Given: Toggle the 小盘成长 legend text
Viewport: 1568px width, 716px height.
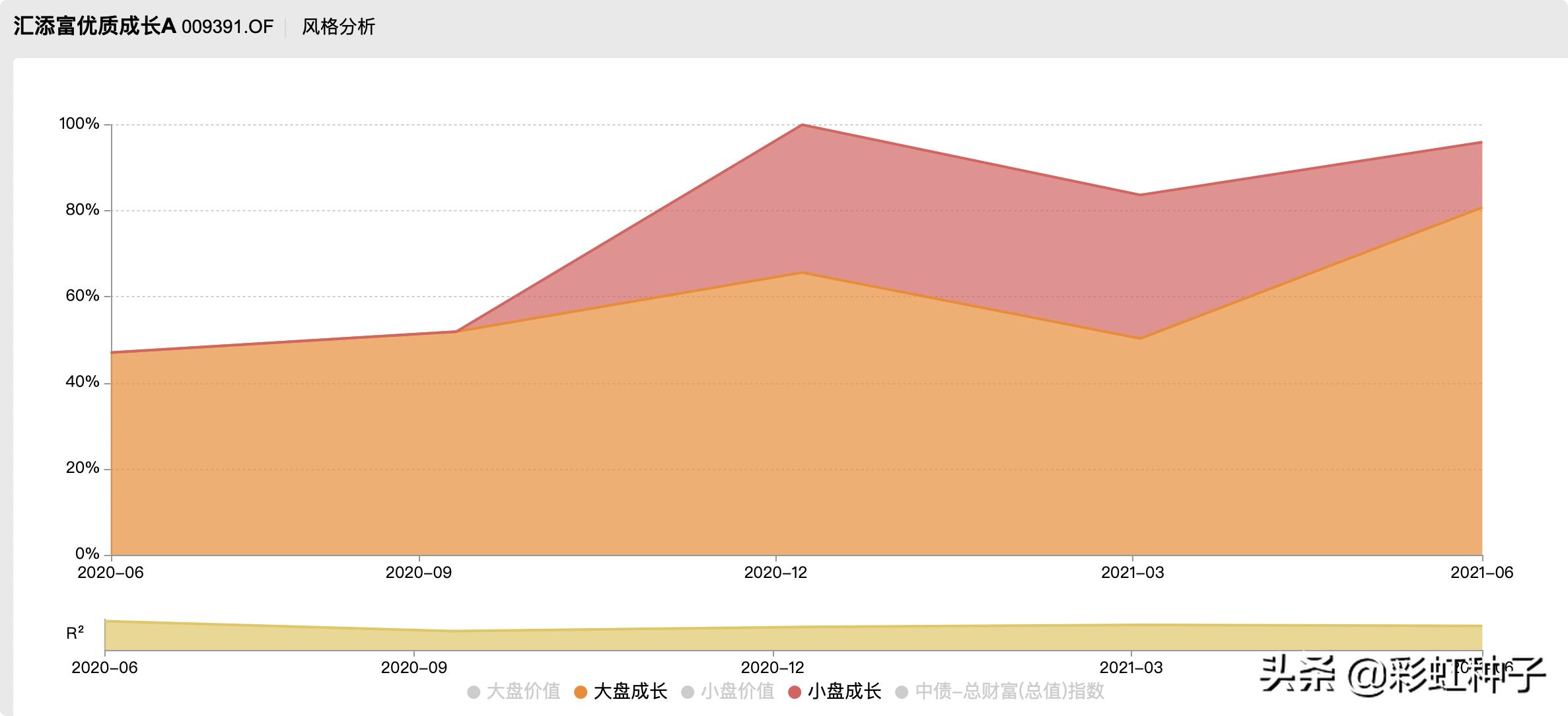Looking at the screenshot, I should coord(844,692).
